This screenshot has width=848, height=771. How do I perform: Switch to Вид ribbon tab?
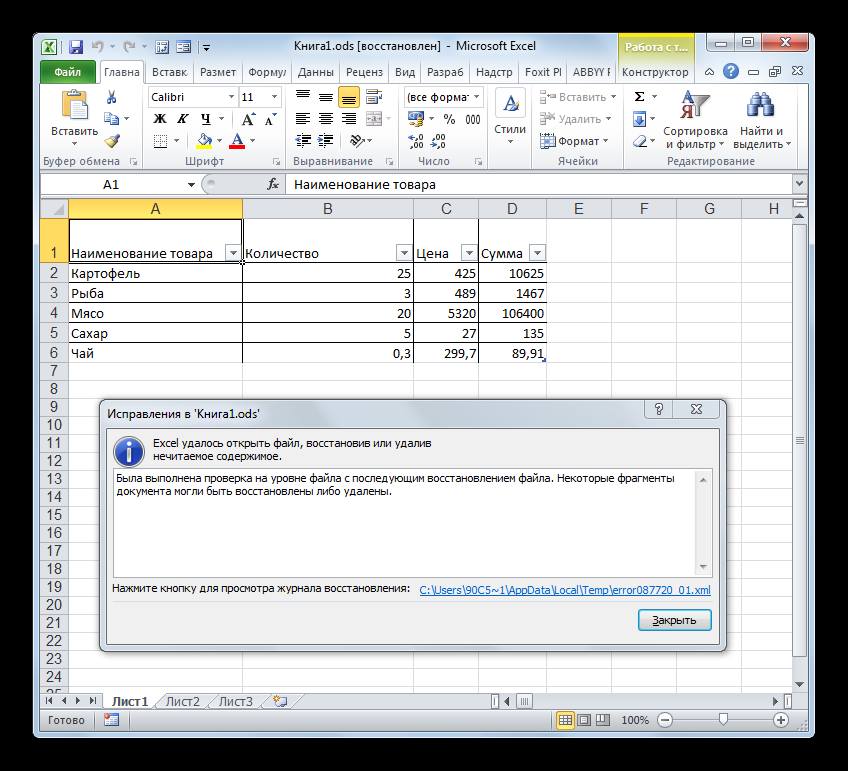pos(405,72)
